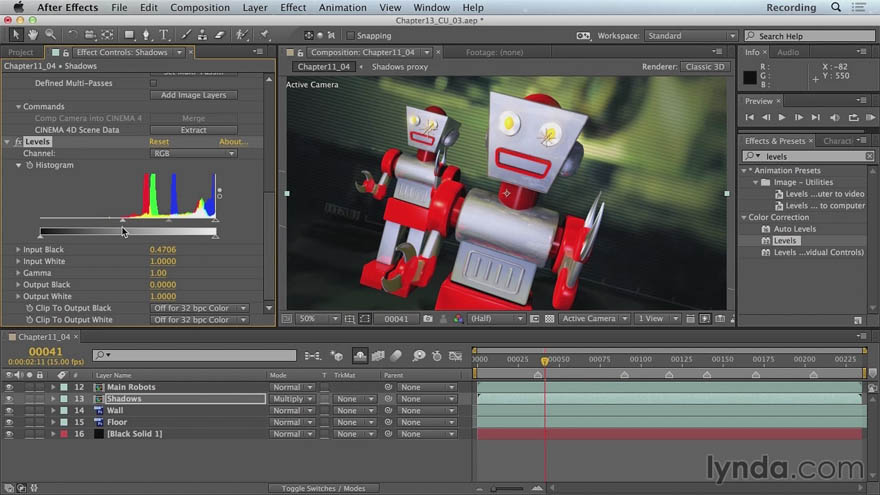Open the 1 View layout dropdown
880x495 pixels.
pyautogui.click(x=657, y=319)
